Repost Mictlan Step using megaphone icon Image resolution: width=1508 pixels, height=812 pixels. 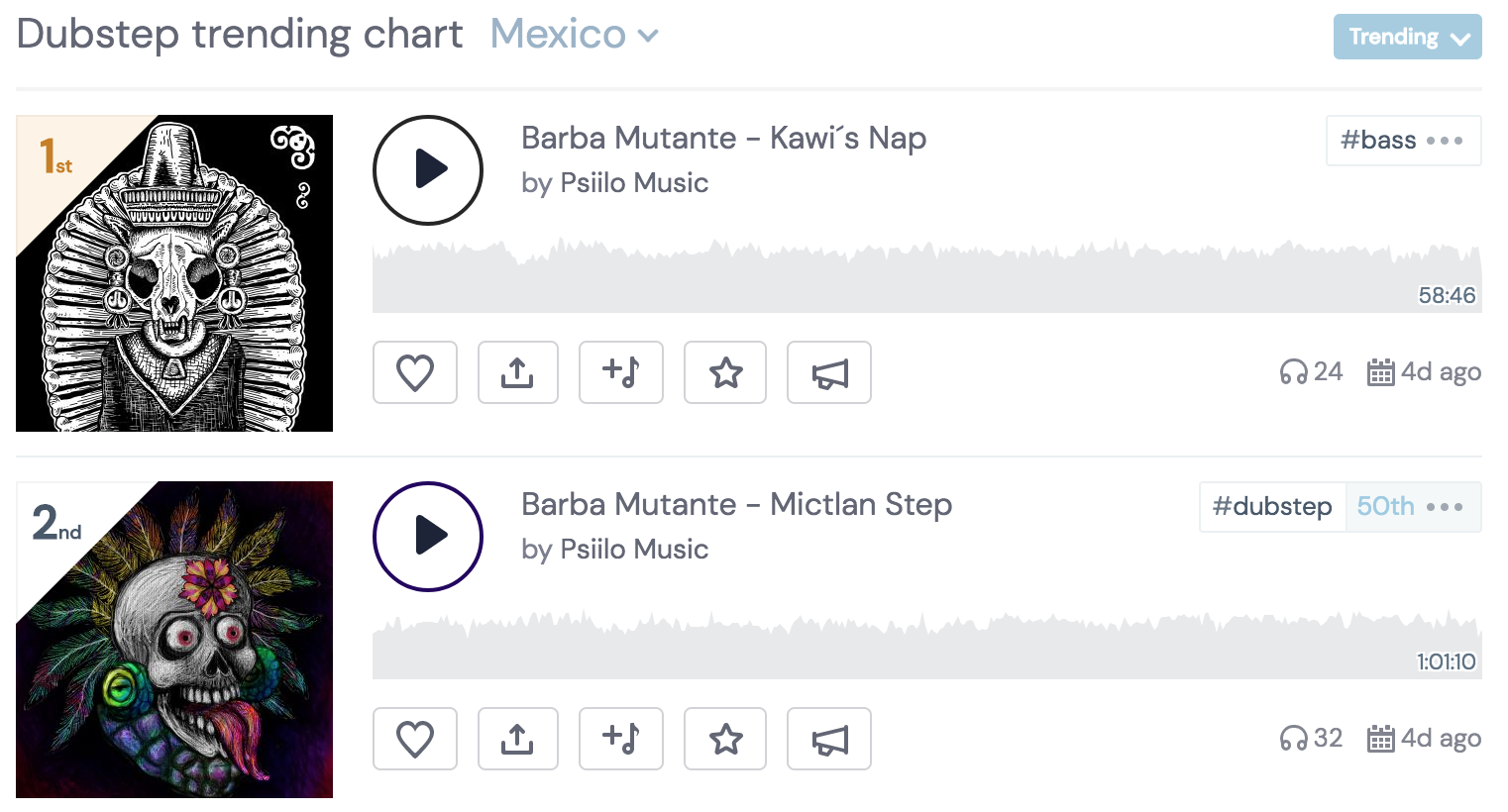click(x=829, y=740)
